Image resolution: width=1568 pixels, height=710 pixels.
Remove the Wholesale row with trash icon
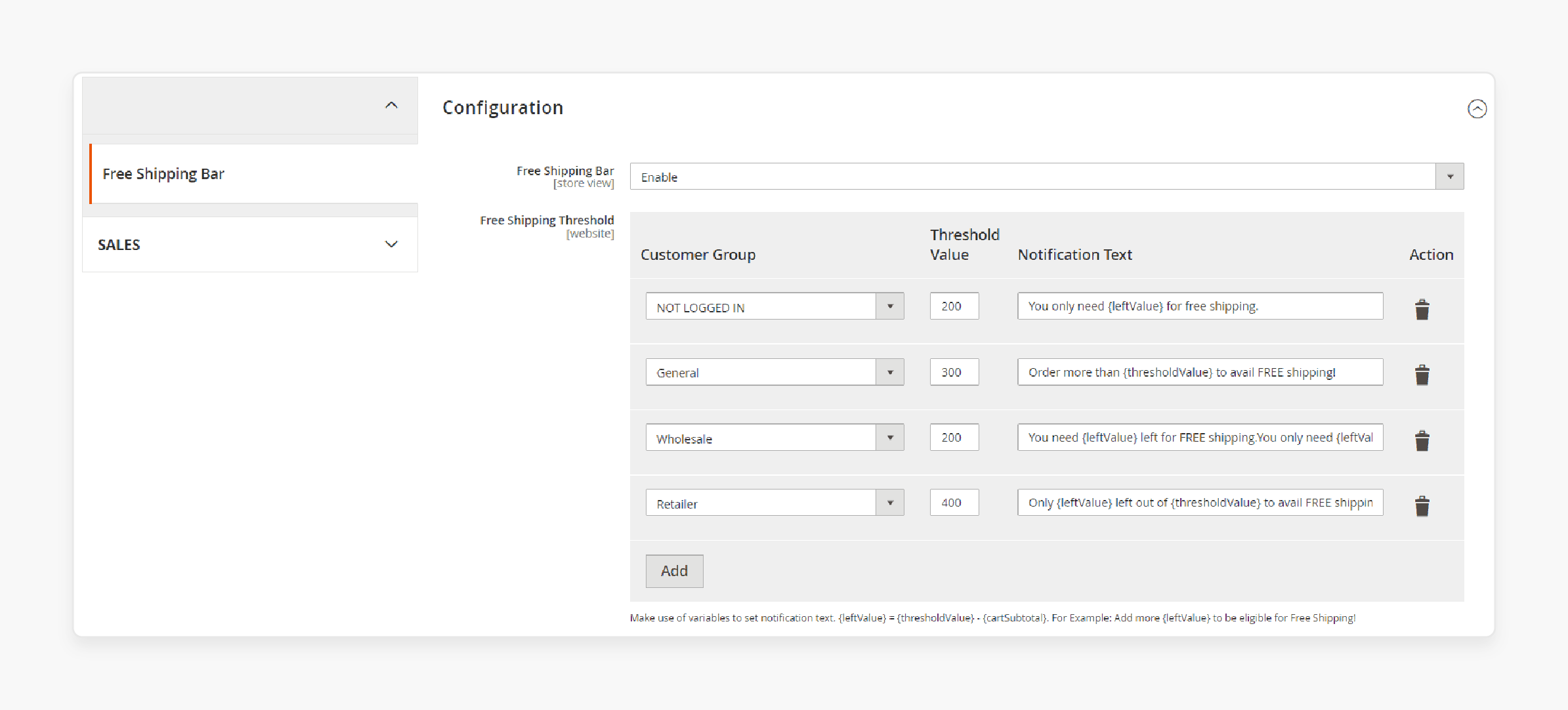[x=1422, y=440]
